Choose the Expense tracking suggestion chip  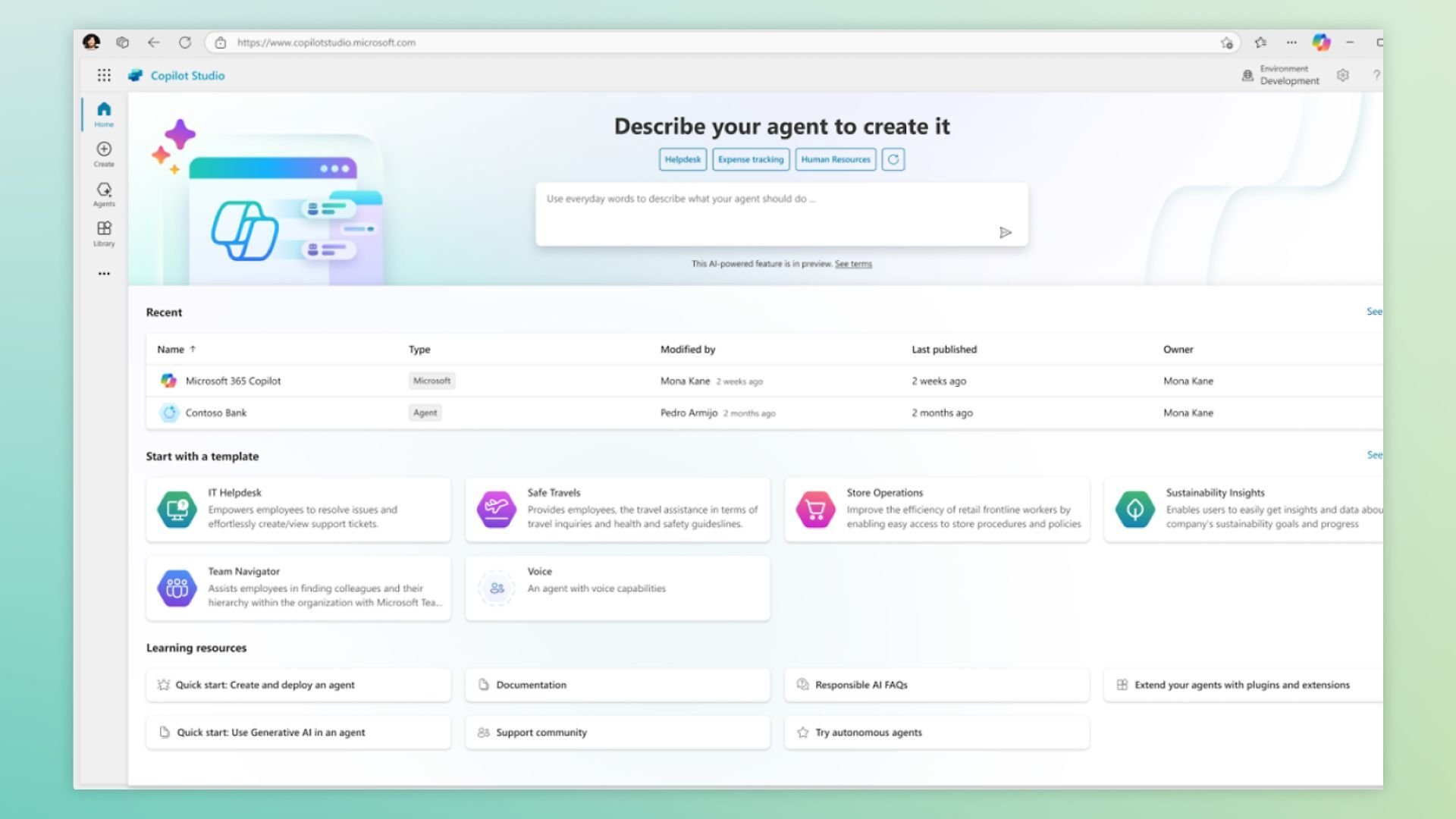(x=751, y=159)
